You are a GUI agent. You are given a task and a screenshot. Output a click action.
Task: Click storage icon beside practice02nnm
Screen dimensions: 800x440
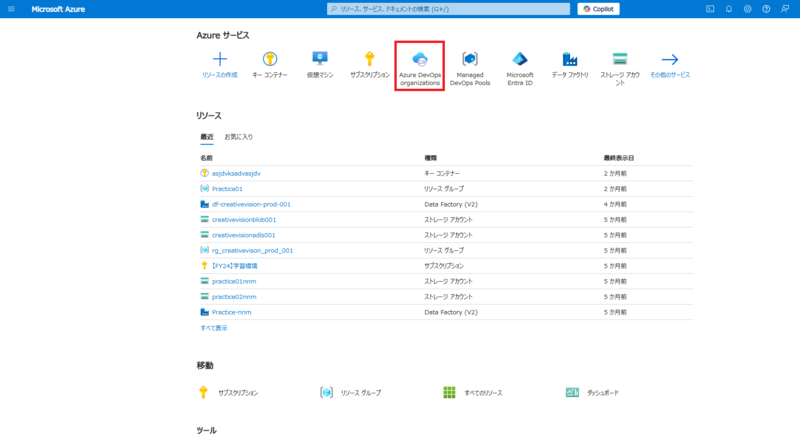coord(205,297)
